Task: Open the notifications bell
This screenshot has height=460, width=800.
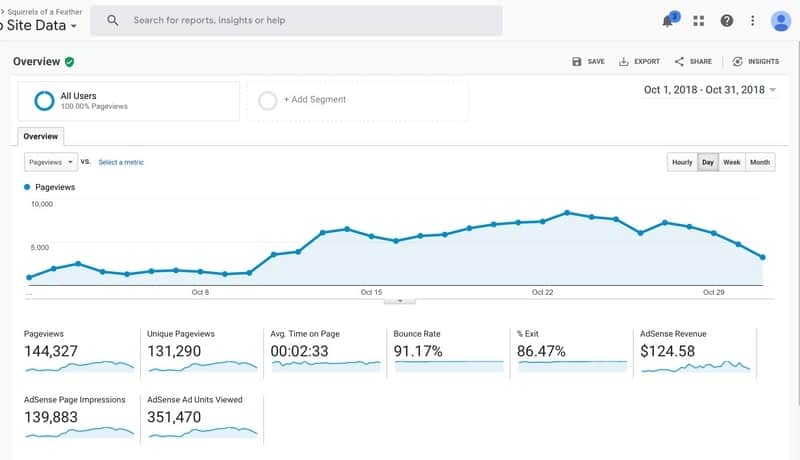Action: tap(668, 21)
